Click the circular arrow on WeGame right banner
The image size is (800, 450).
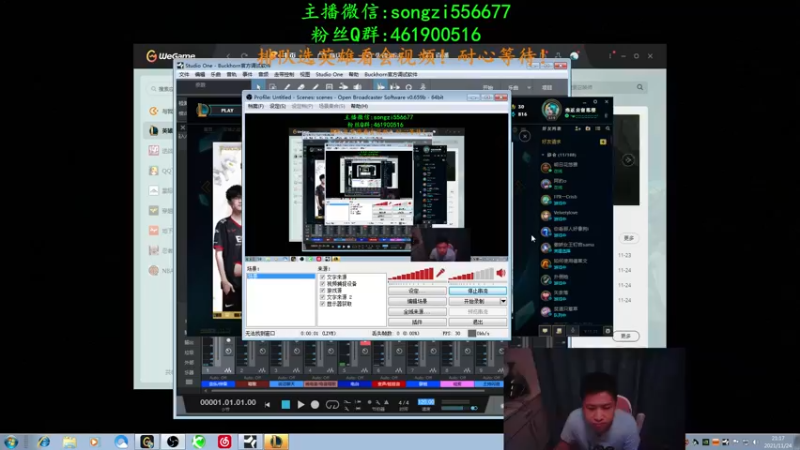point(628,160)
